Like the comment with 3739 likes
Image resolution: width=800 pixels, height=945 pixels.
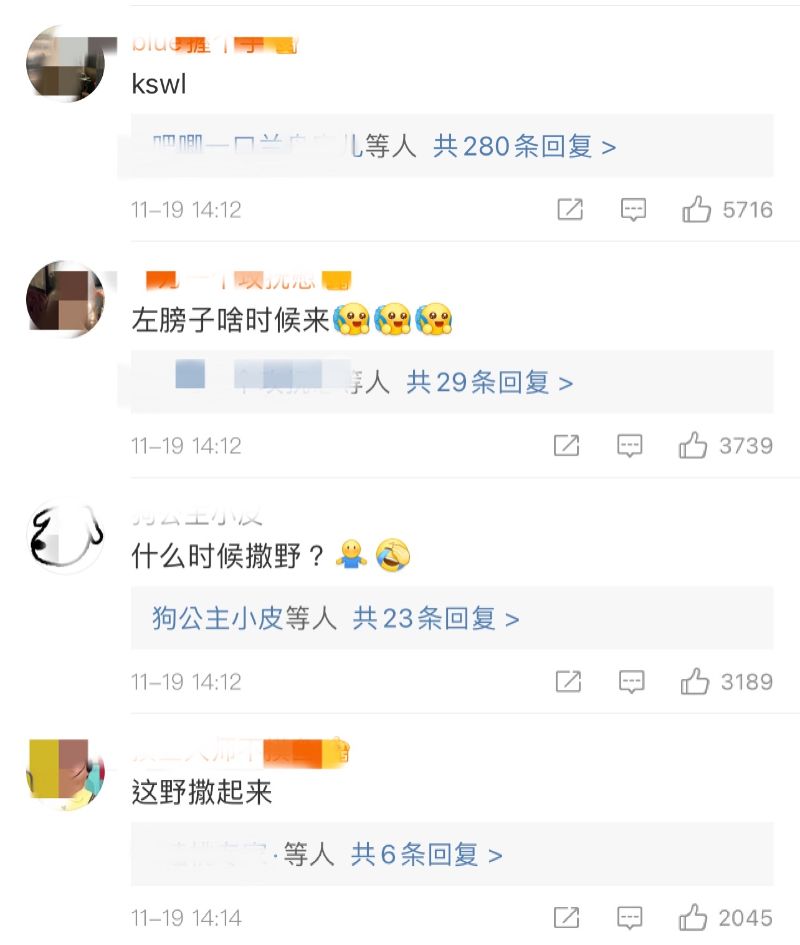693,445
